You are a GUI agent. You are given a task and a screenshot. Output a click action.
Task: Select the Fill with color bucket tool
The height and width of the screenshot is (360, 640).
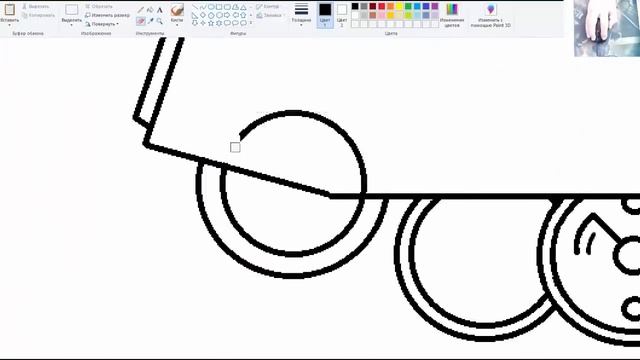150,10
